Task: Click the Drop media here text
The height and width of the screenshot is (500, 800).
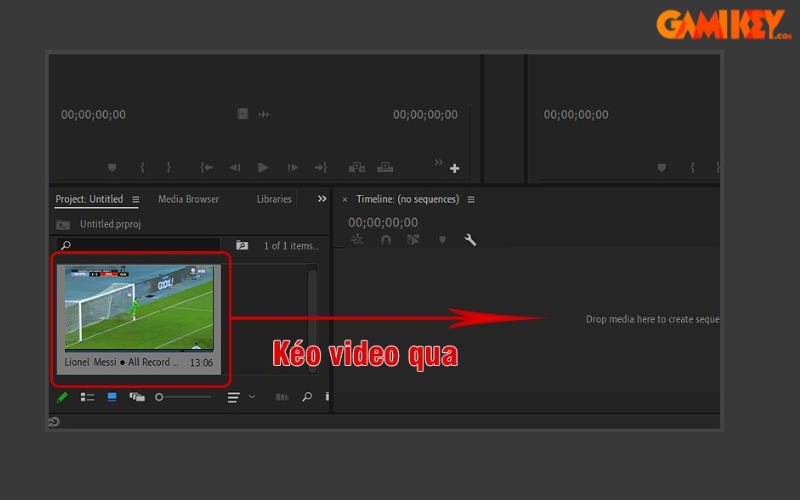Action: pyautogui.click(x=653, y=319)
